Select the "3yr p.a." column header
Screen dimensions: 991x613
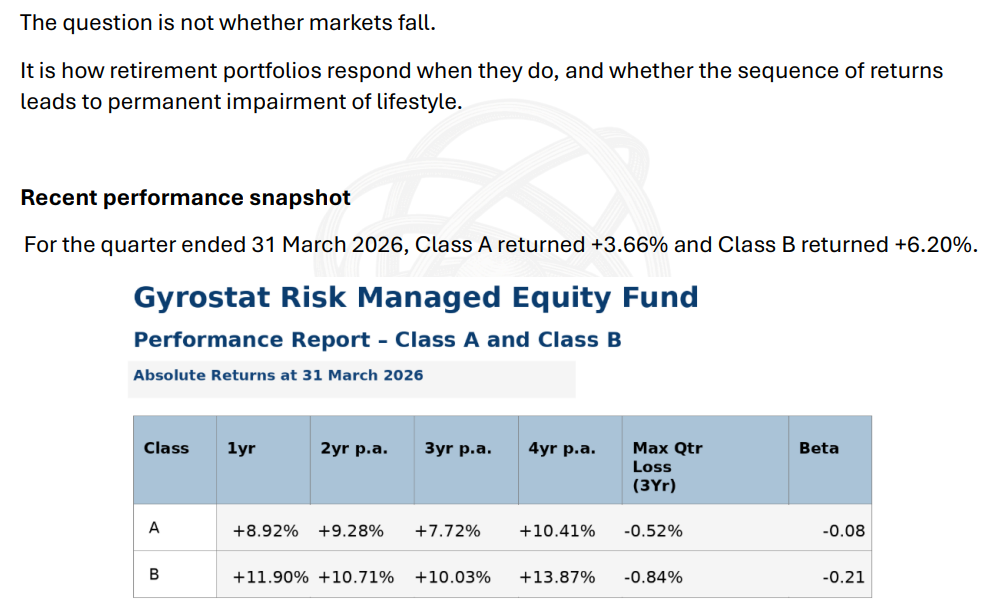coord(458,449)
